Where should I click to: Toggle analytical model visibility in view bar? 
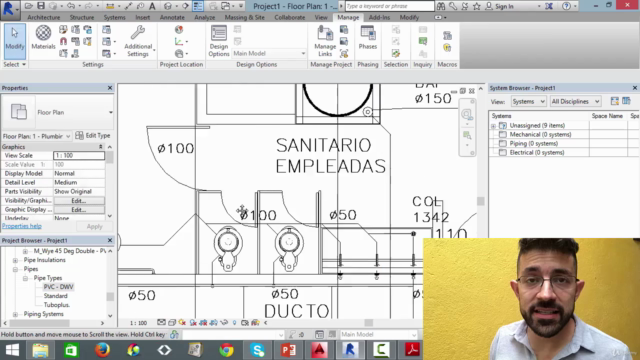[256, 322]
